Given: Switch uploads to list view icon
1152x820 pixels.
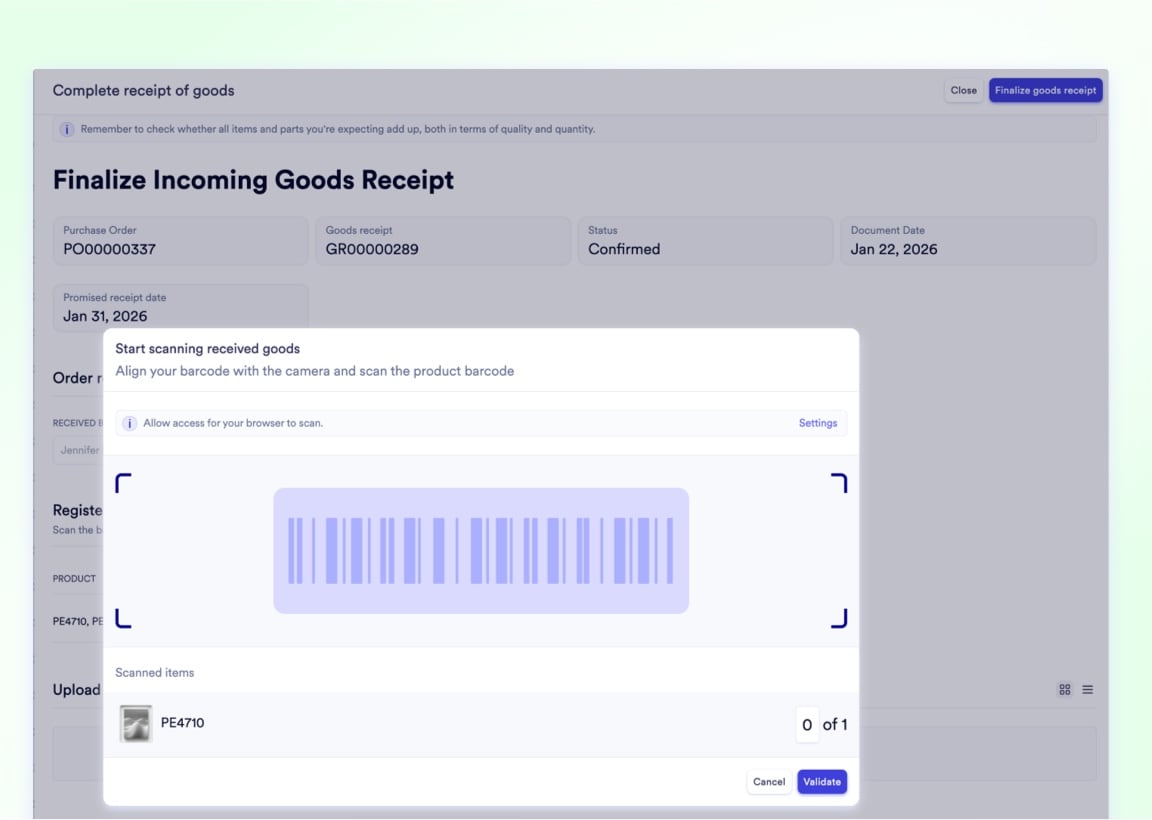Looking at the screenshot, I should pos(1087,689).
